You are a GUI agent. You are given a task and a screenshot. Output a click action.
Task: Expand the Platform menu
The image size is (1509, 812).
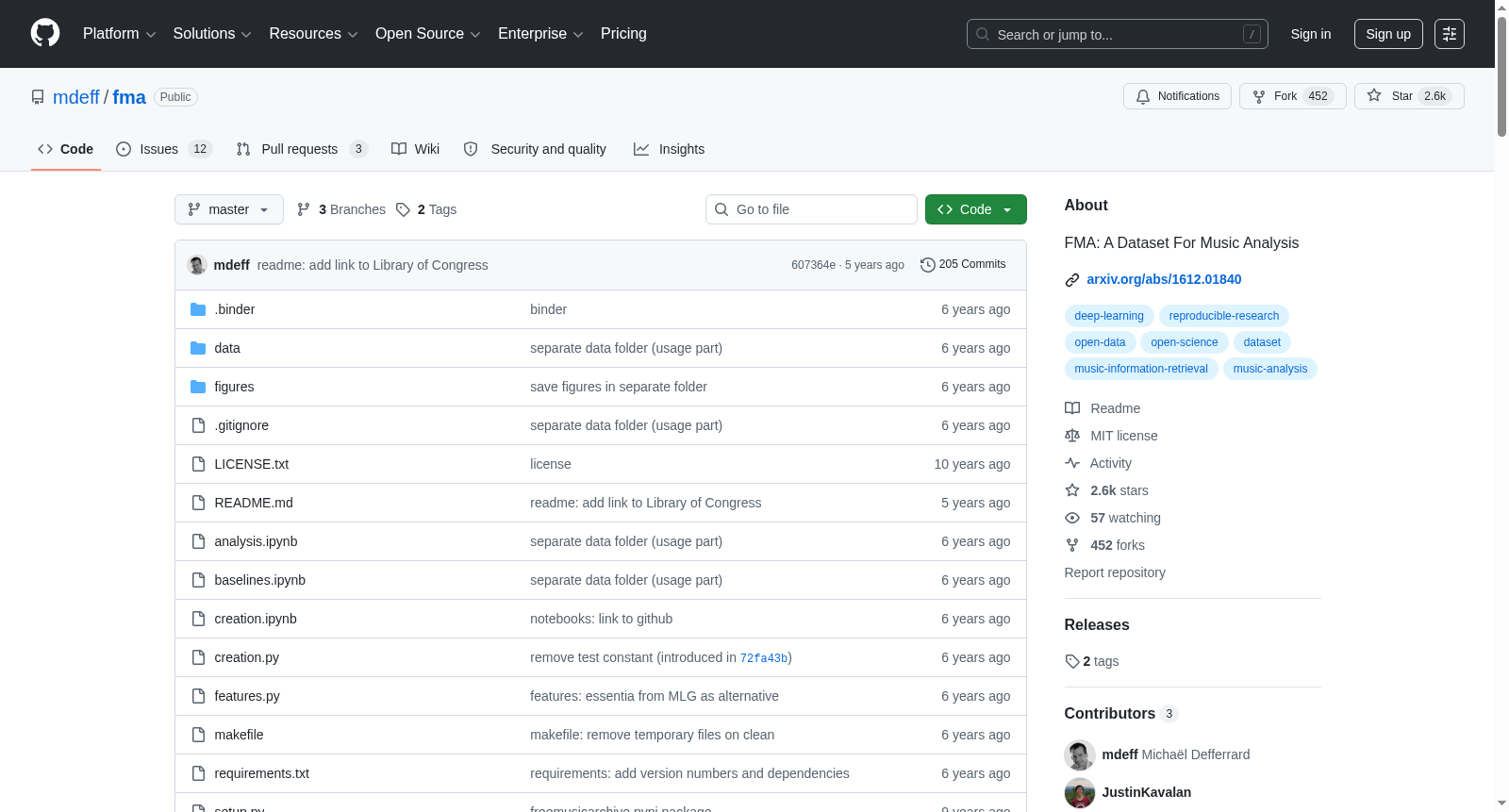coord(120,34)
